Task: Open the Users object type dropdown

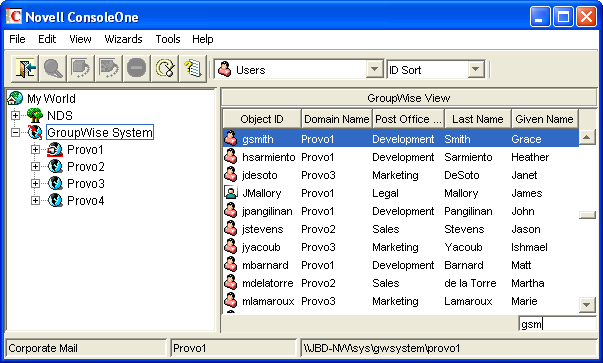Action: [374, 70]
